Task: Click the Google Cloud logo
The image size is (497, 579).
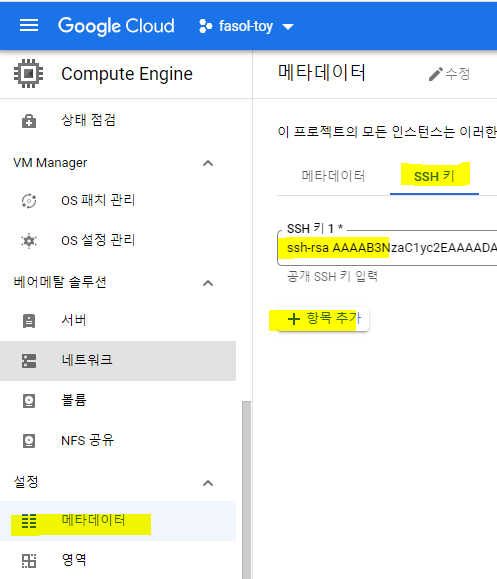Action: (116, 26)
